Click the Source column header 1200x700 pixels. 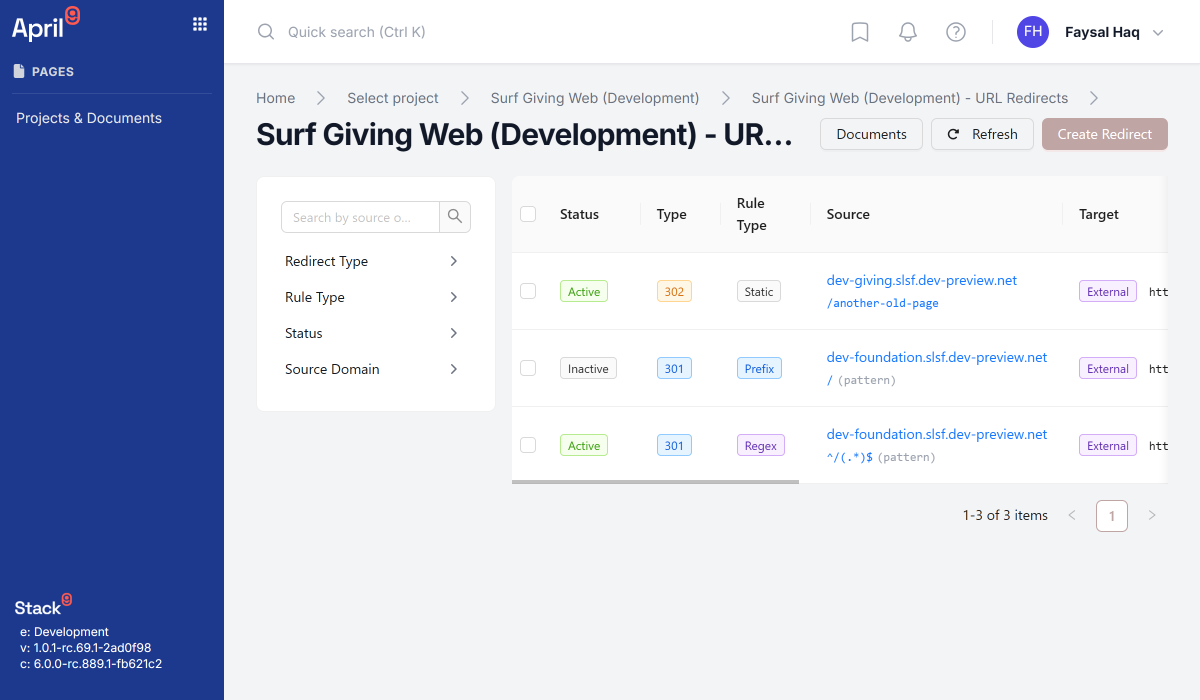click(x=848, y=214)
